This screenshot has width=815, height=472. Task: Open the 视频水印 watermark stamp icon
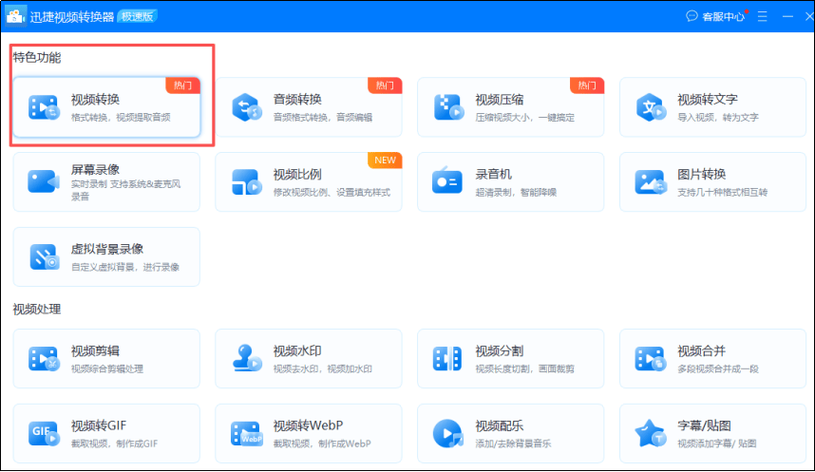(246, 358)
